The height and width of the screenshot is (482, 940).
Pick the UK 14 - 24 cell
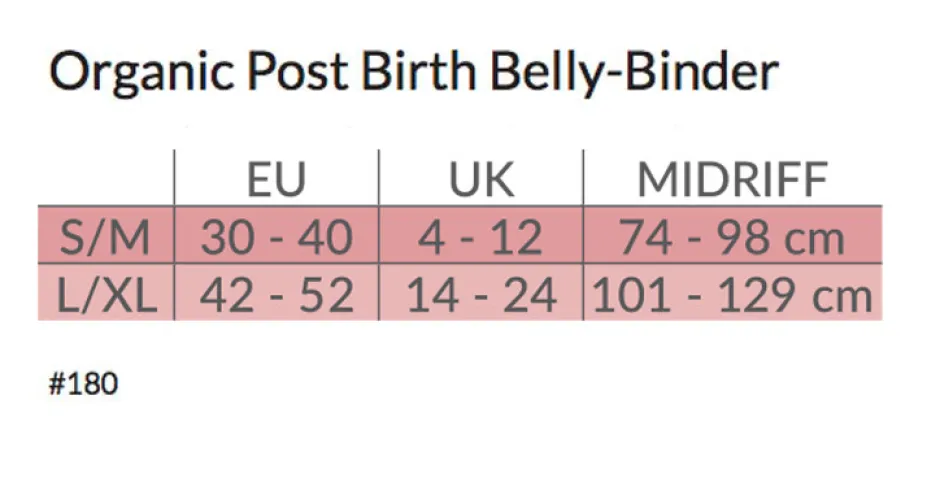coord(481,297)
